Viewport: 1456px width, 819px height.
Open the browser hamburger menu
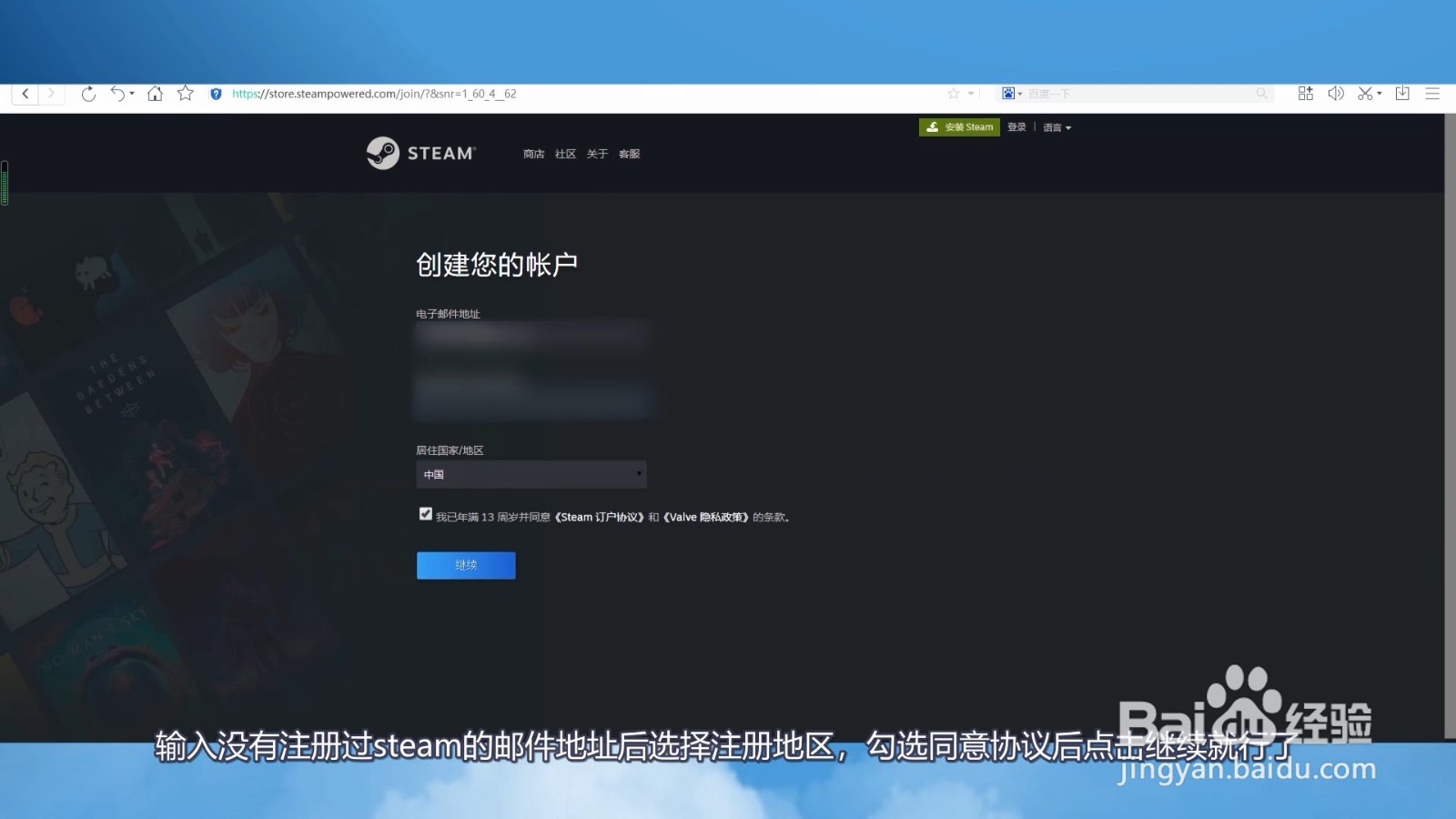[x=1432, y=94]
